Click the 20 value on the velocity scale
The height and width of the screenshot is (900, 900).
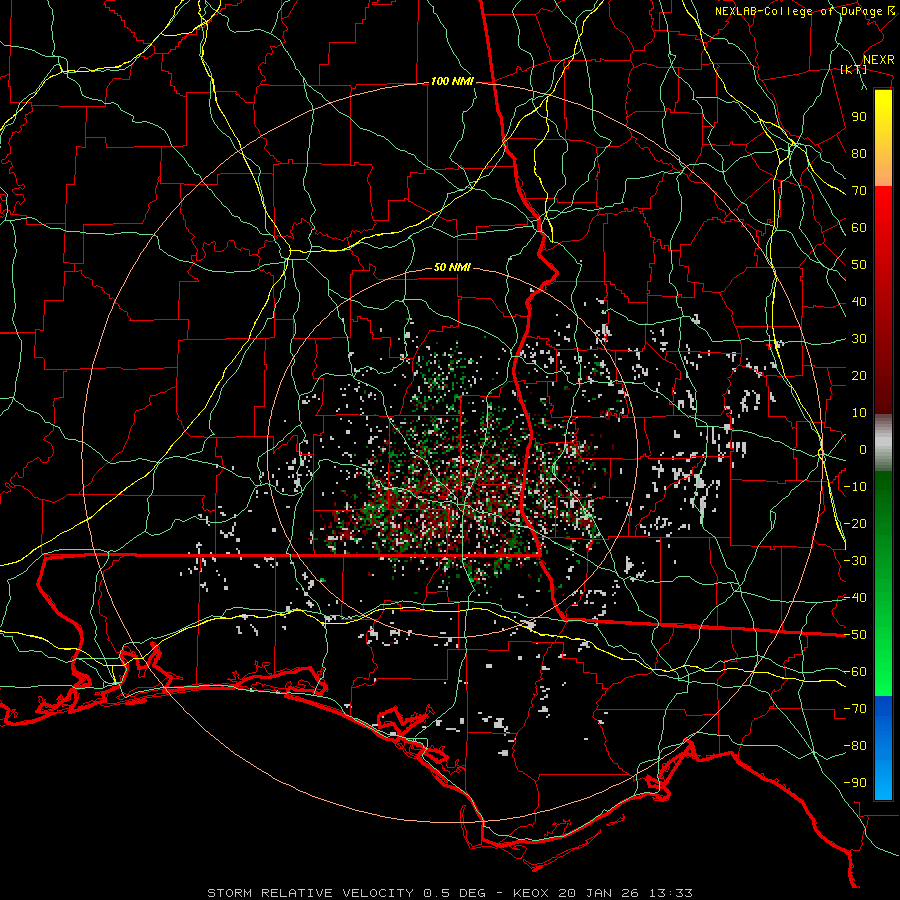point(859,375)
